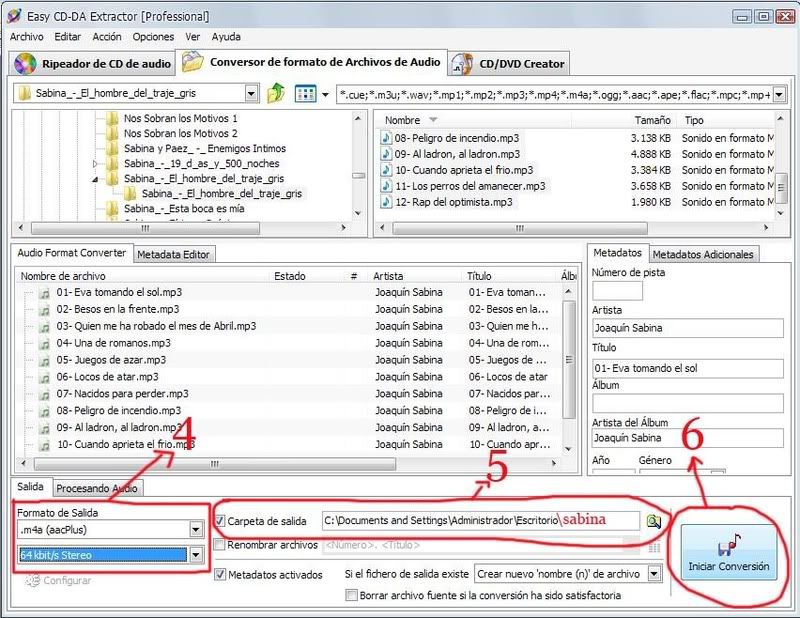Open the file type filter dropdown
The width and height of the screenshot is (800, 618).
point(779,94)
